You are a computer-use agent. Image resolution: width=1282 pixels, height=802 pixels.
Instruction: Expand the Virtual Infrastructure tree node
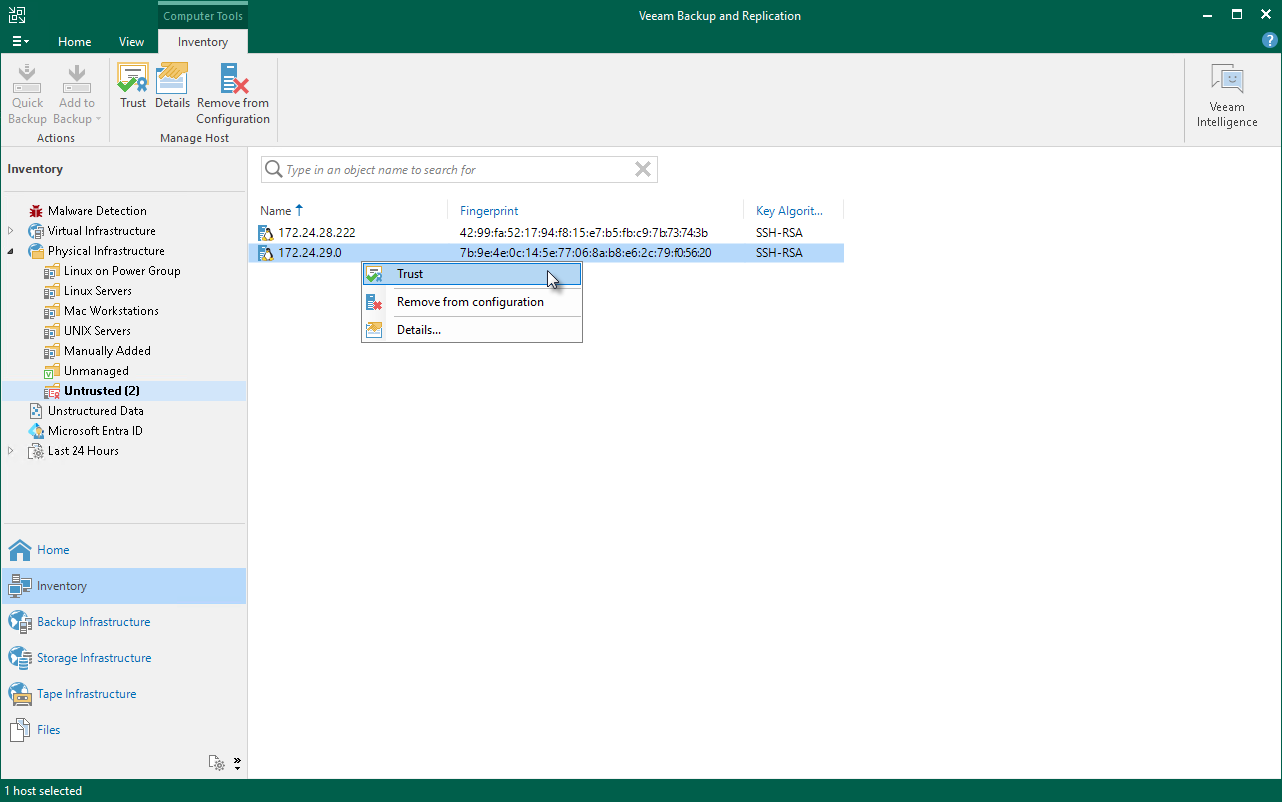click(x=12, y=231)
